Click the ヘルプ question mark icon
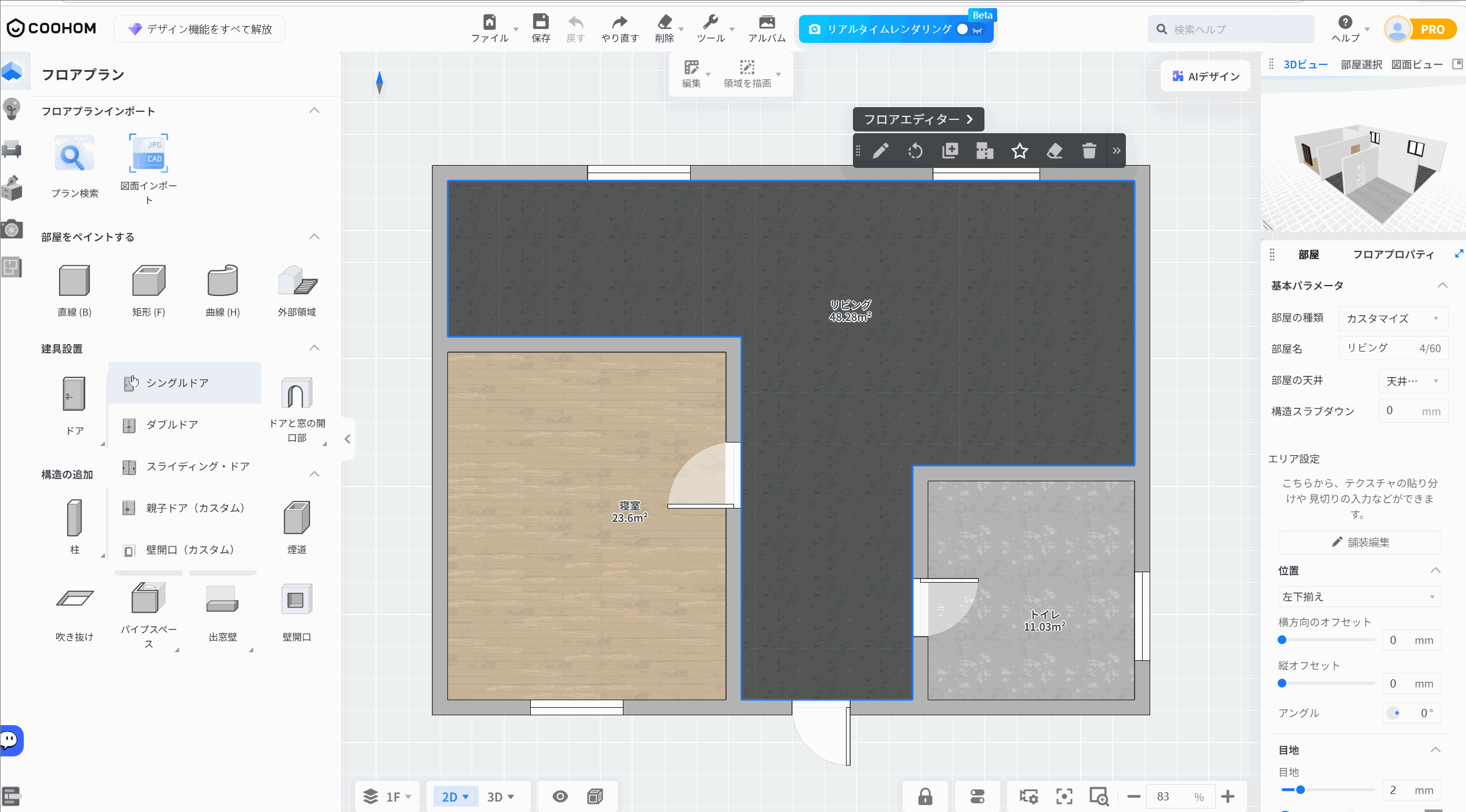 pos(1345,22)
